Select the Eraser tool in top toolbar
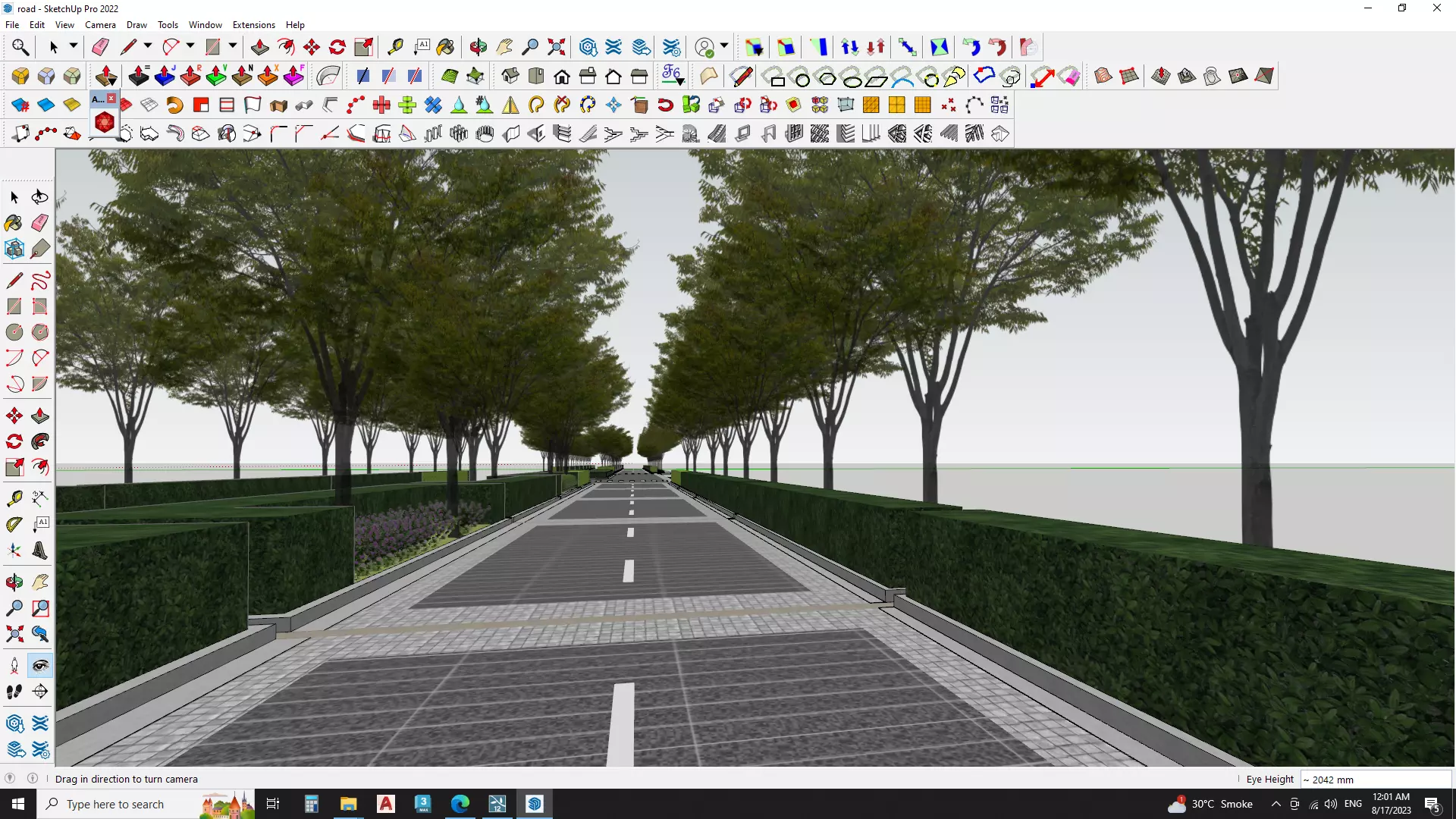 [x=100, y=47]
